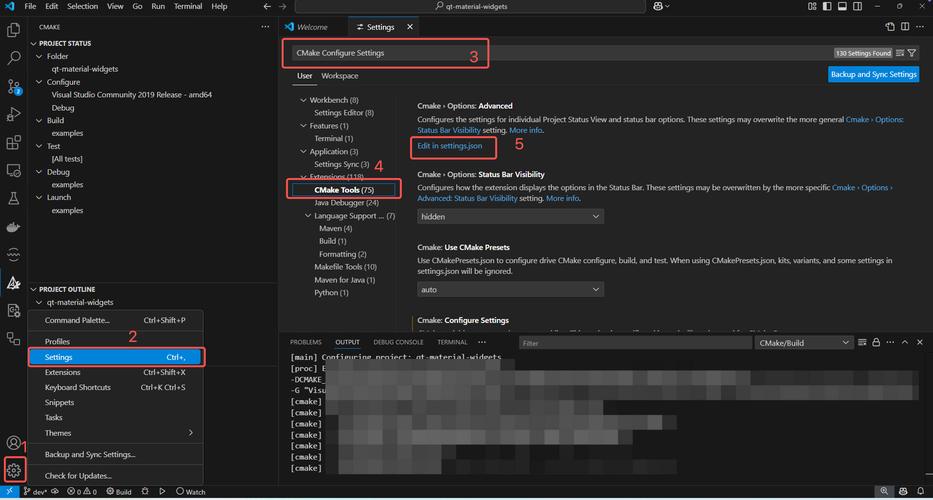Screen dimensions: 933x500
Task: Open the Themes submenu
Action: (x=115, y=433)
